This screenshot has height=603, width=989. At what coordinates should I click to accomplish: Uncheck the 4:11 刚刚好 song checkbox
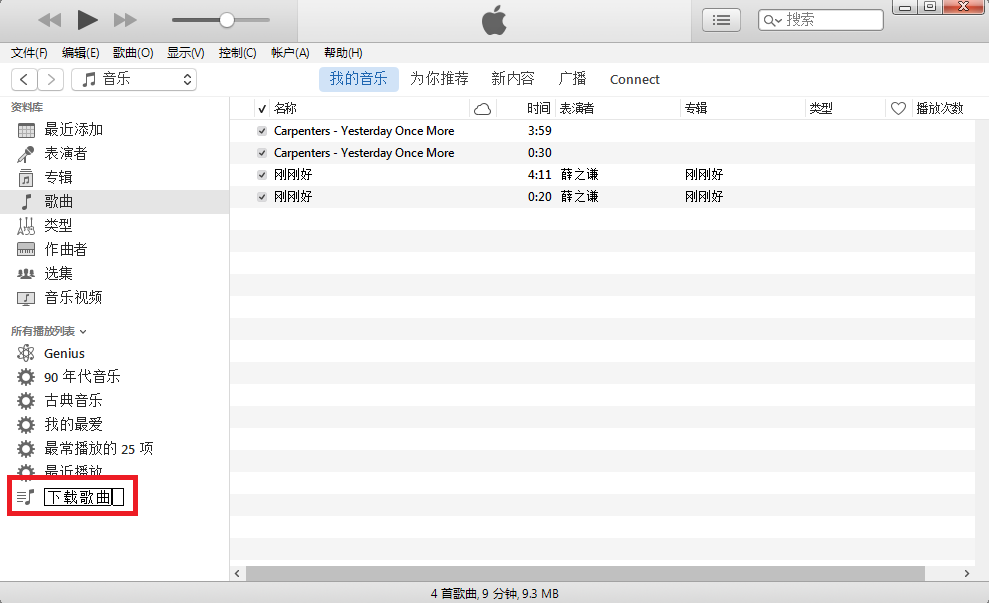[x=262, y=175]
